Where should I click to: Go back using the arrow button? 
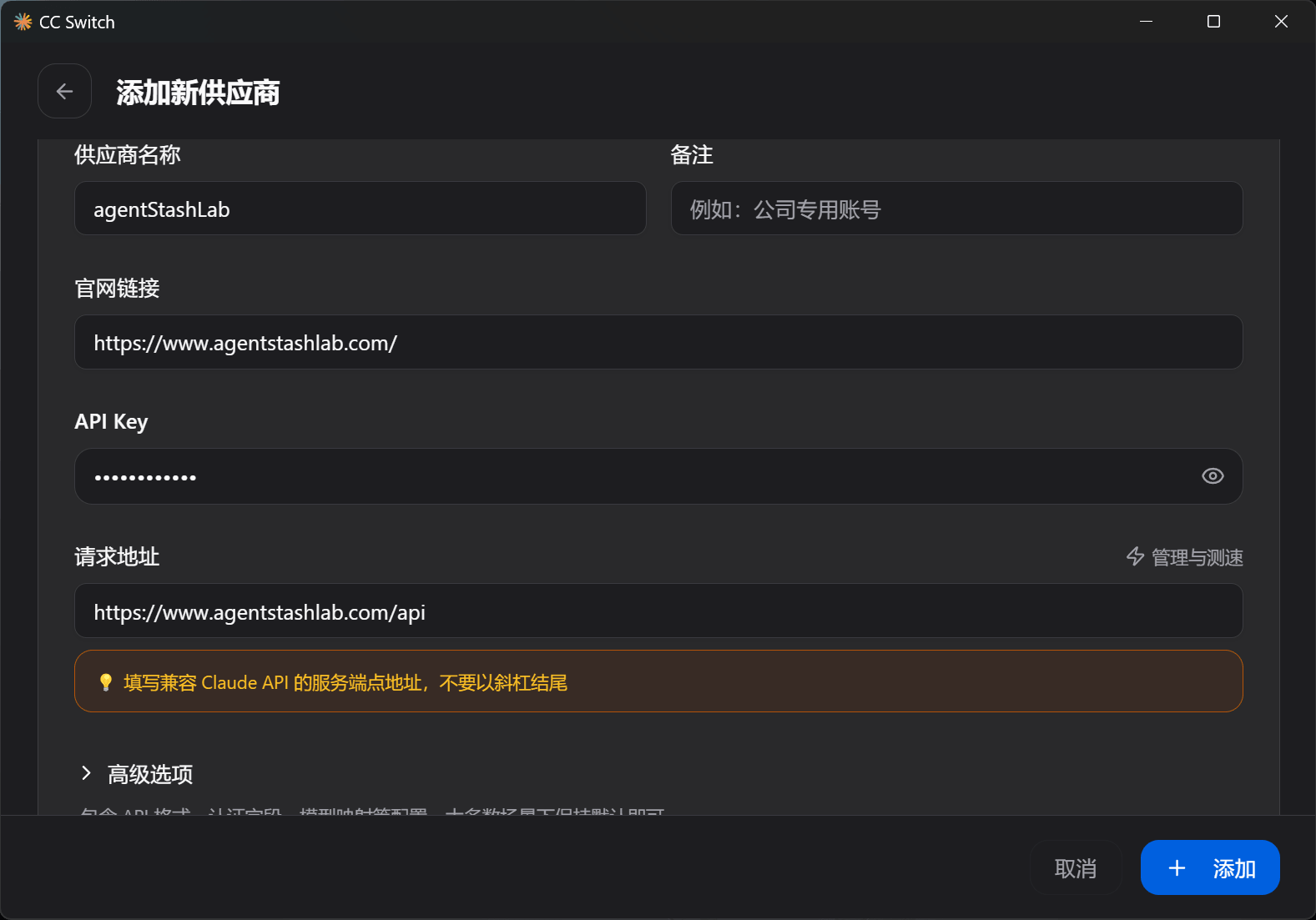point(64,91)
